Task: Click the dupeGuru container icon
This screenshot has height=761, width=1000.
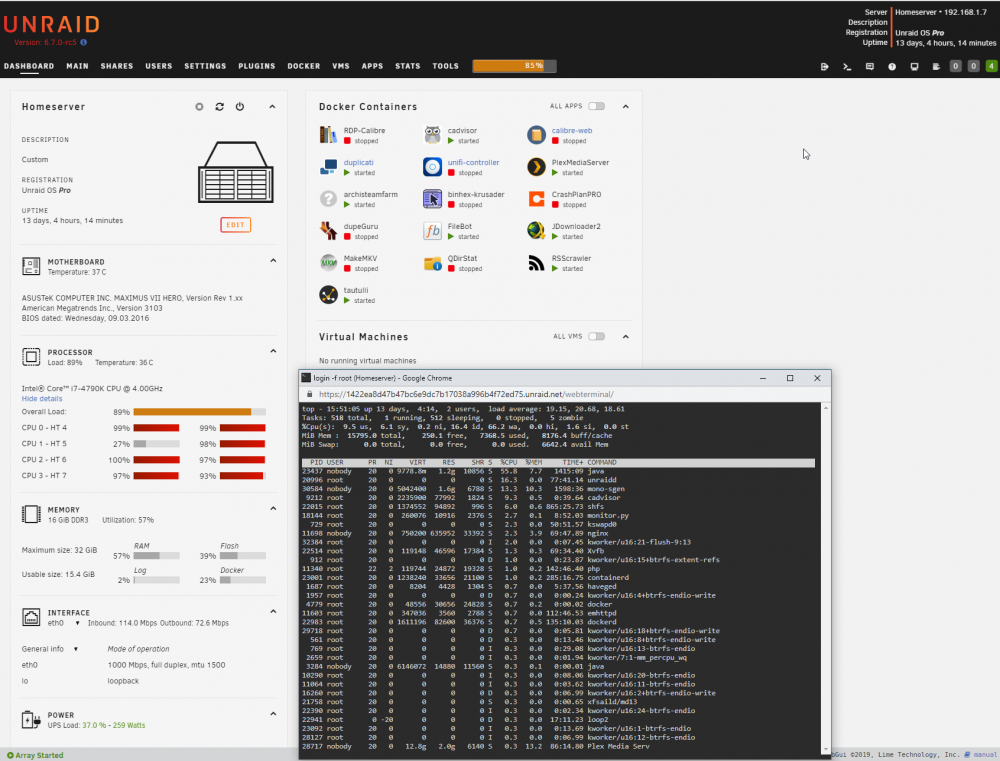Action: 328,230
